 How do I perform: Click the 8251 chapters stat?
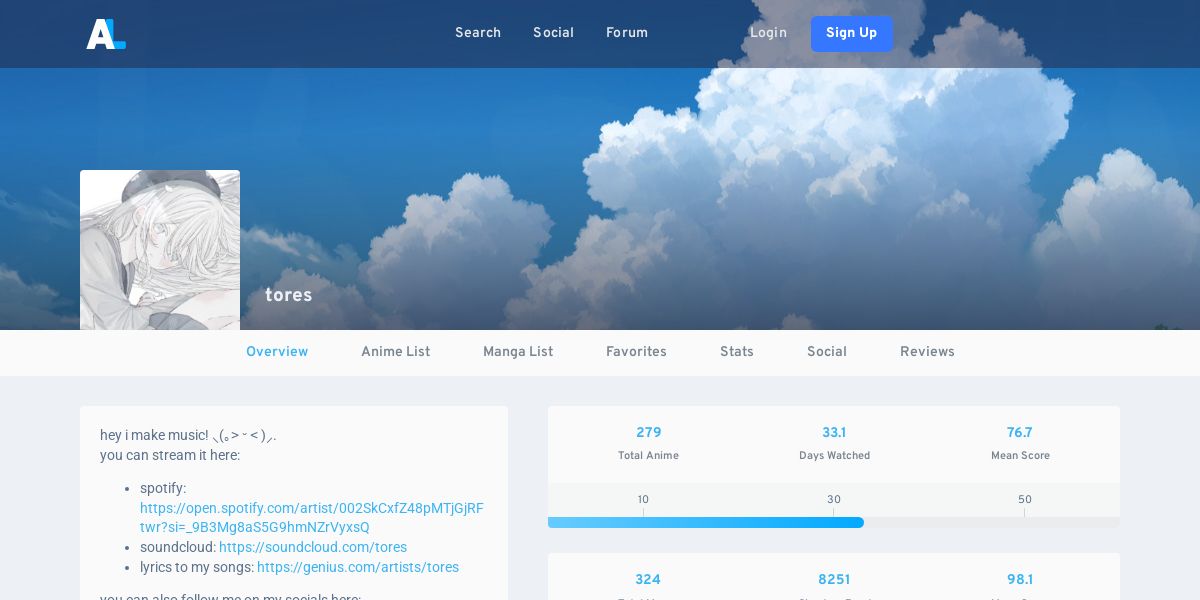point(834,580)
